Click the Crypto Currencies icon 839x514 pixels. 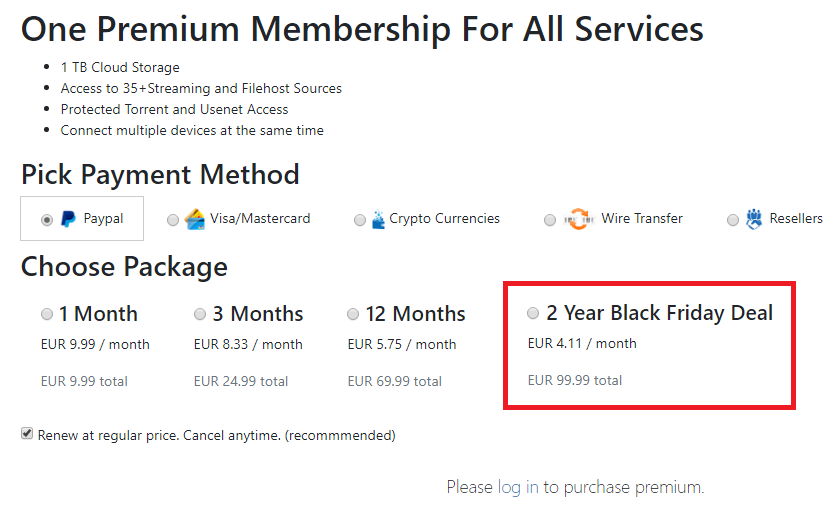[x=377, y=219]
